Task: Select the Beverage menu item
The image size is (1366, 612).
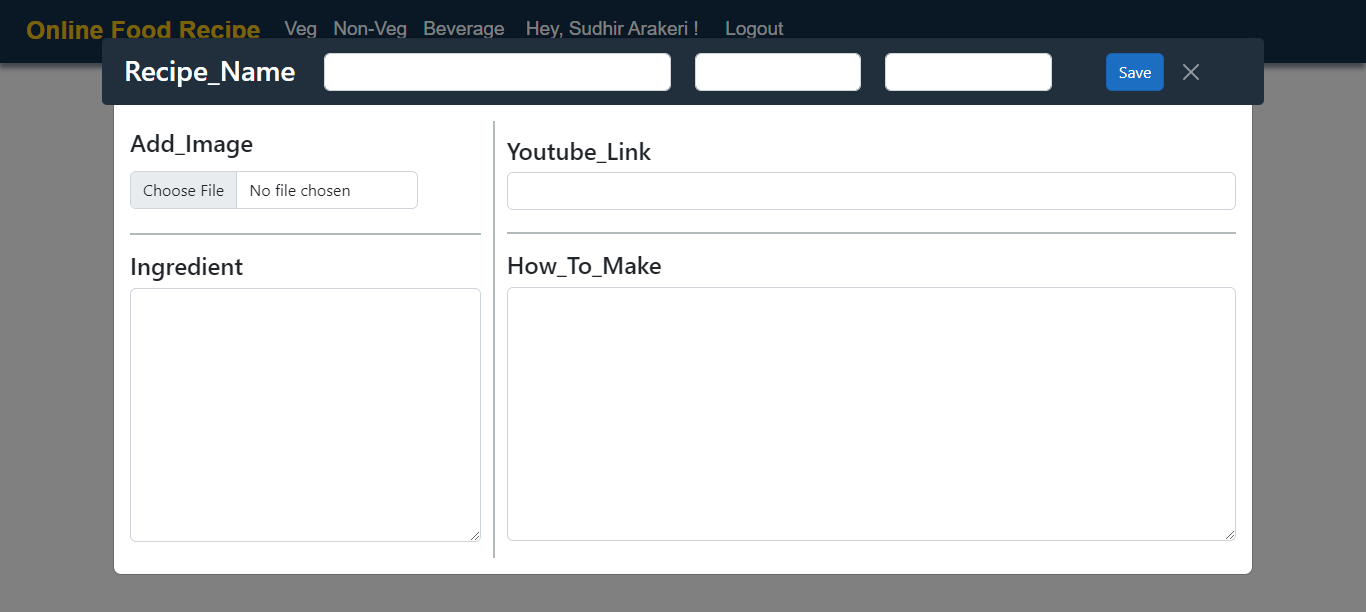Action: coord(464,29)
